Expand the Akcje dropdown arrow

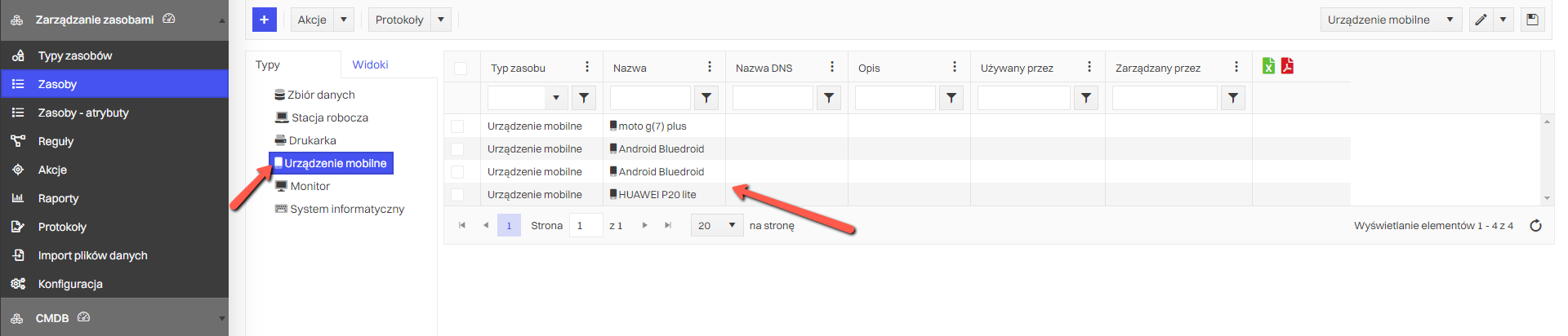[344, 20]
